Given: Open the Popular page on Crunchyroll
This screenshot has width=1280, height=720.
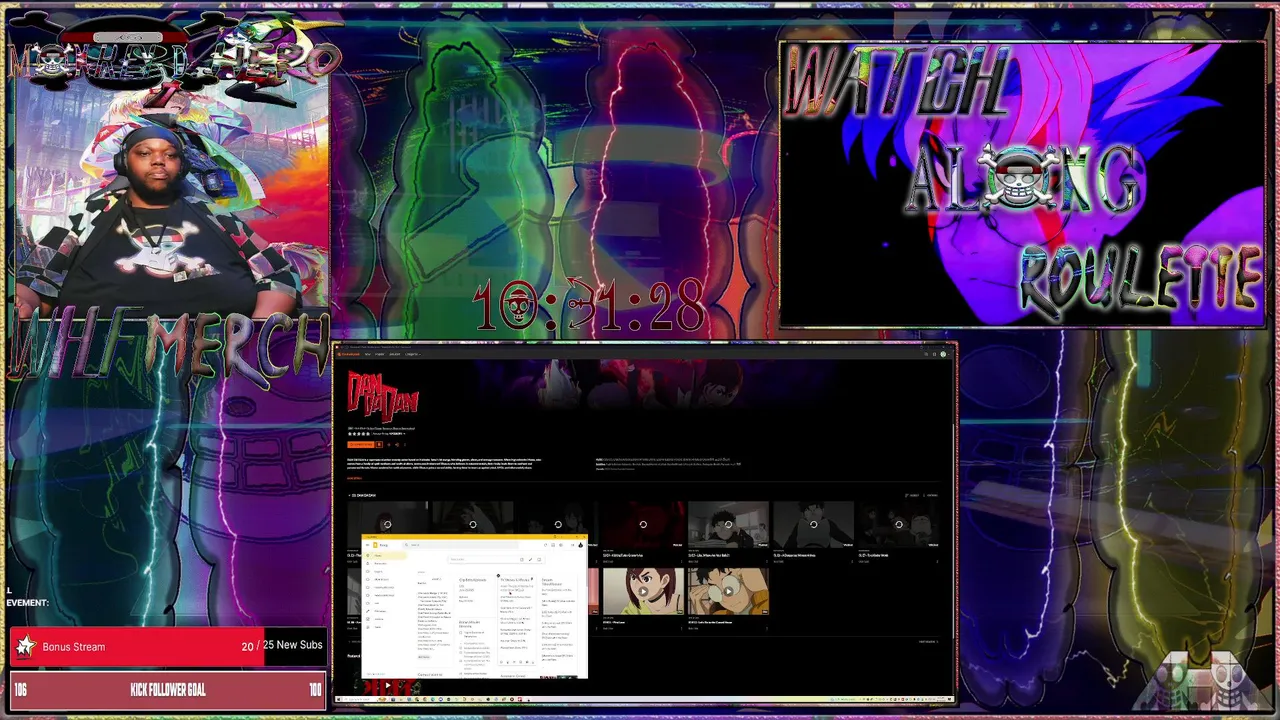Looking at the screenshot, I should coord(380,354).
